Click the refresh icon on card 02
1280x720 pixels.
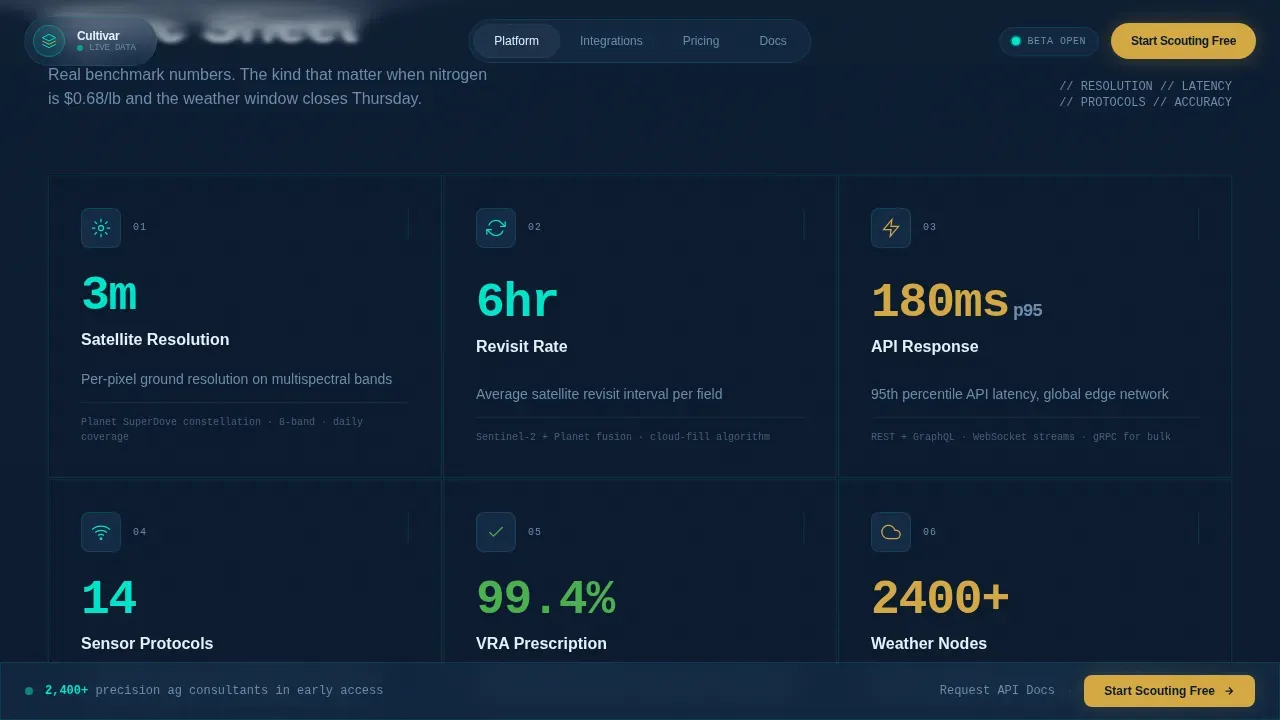496,228
